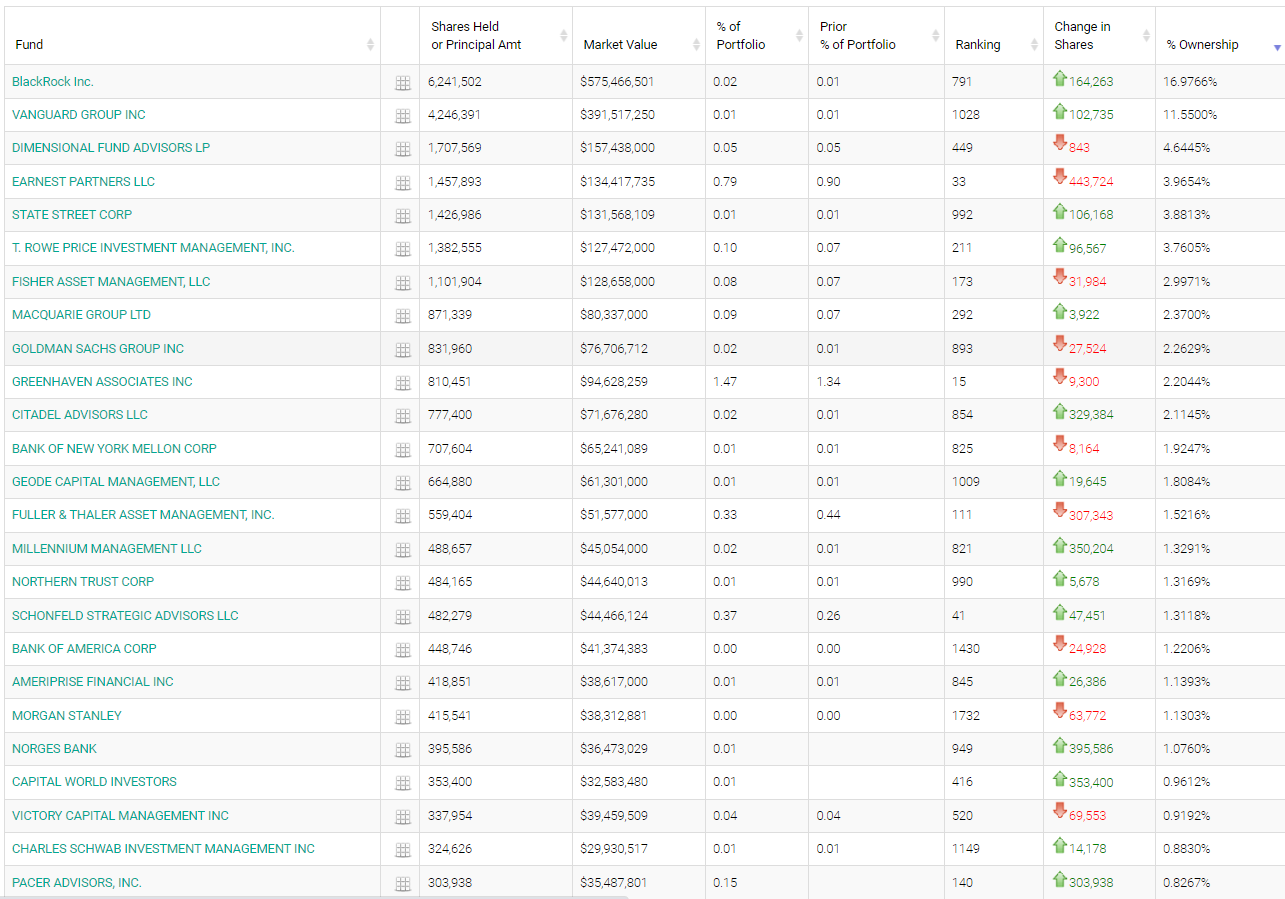Click shares held 1,707,569

pyautogui.click(x=455, y=148)
